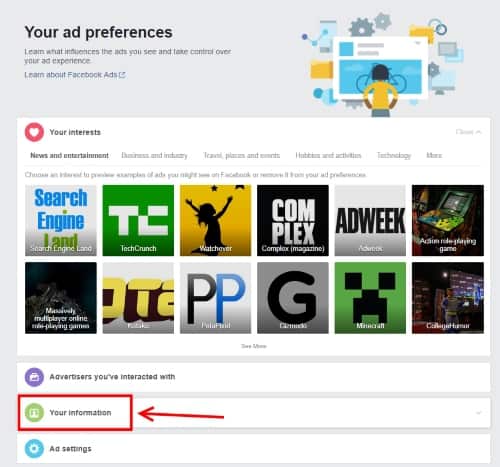Switch to the Technology tab
The height and width of the screenshot is (467, 500).
click(394, 155)
